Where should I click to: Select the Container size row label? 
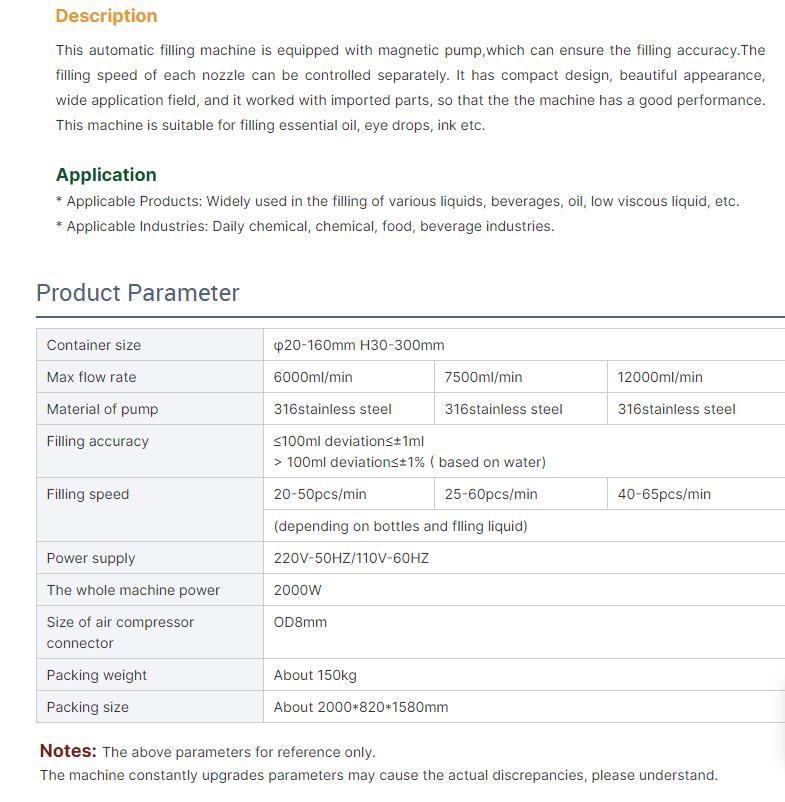(94, 345)
